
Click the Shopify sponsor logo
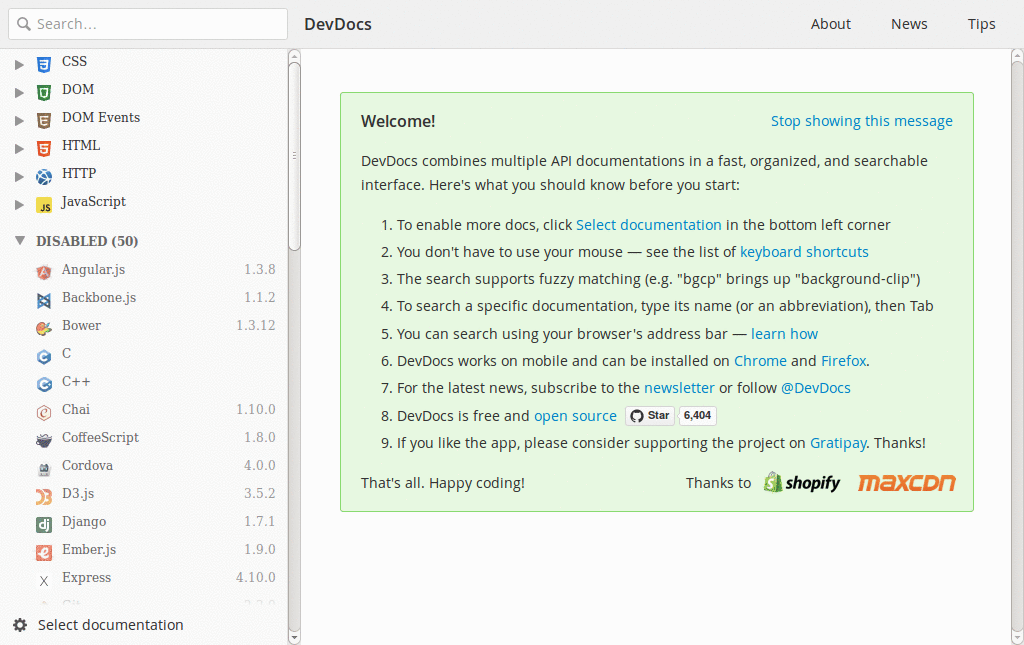802,482
